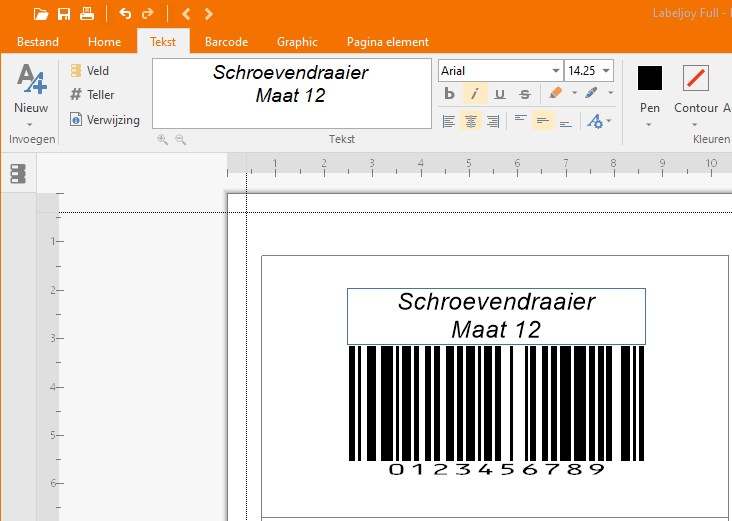Screen dimensions: 732x521
Task: Align text to the top
Action: click(x=521, y=119)
